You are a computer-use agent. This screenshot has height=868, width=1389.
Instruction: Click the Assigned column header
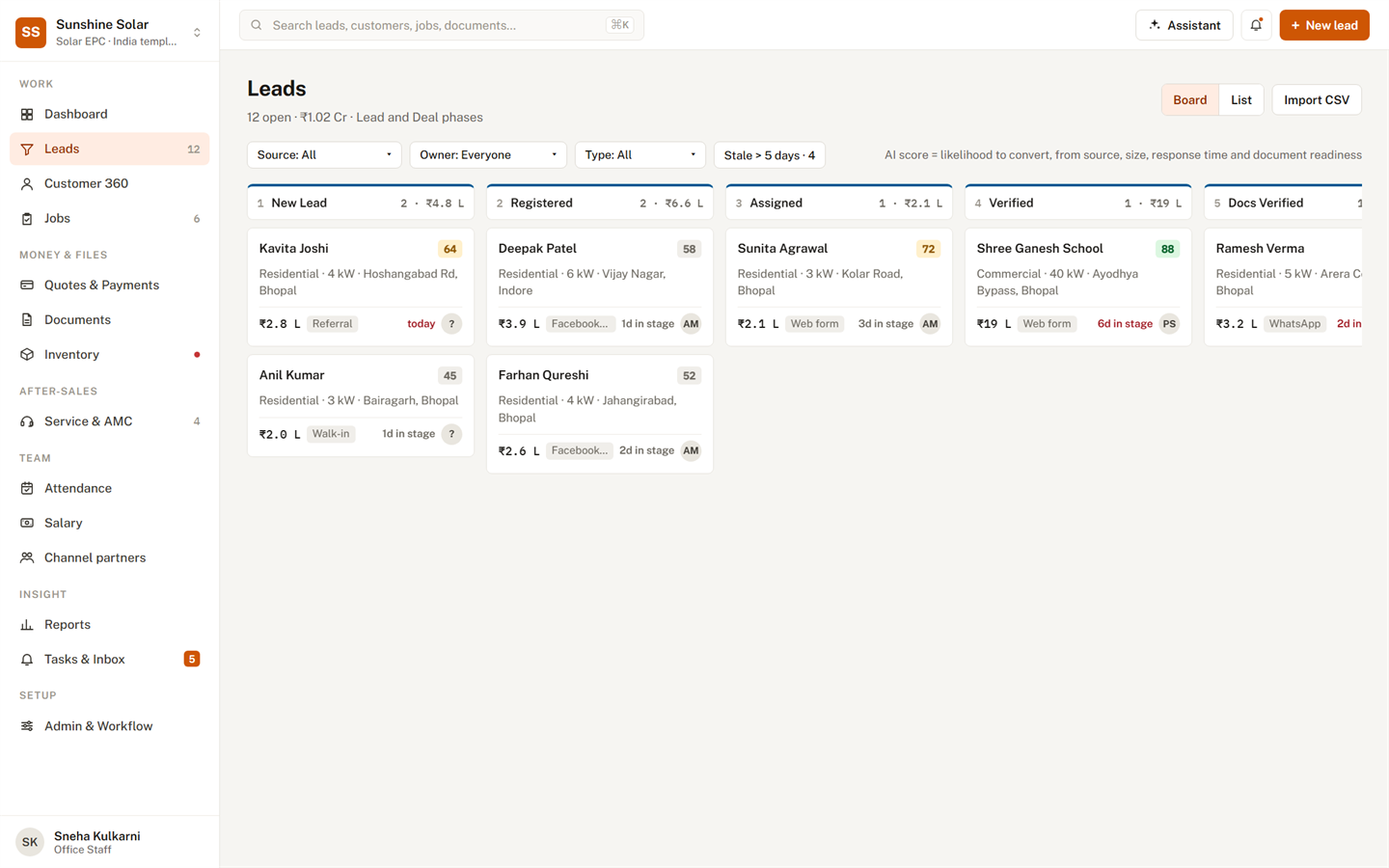[839, 203]
